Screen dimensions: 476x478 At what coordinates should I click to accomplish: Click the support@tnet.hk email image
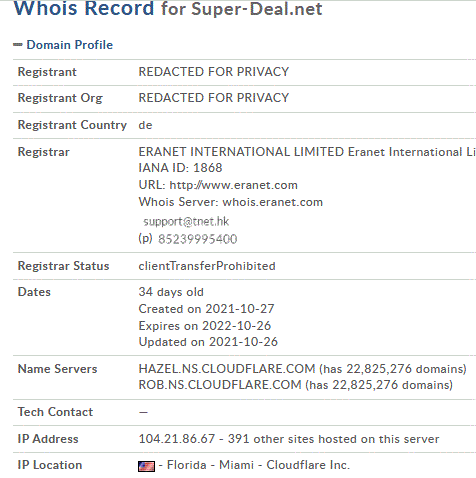(x=186, y=221)
